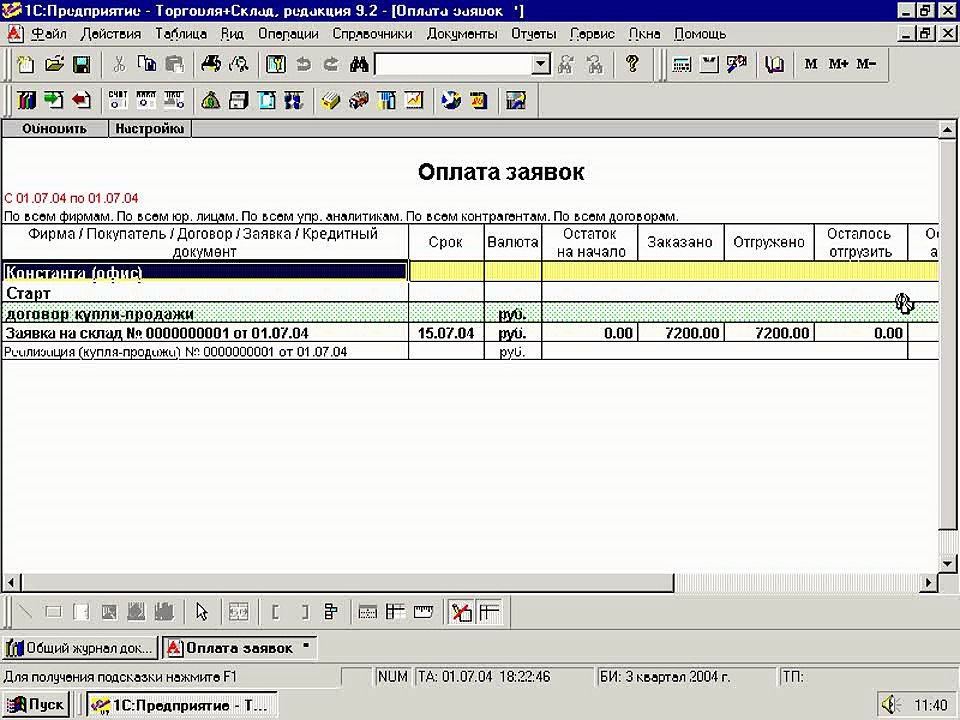
Task: Toggle the crossed-out pencil edit-lock button
Action: click(461, 612)
